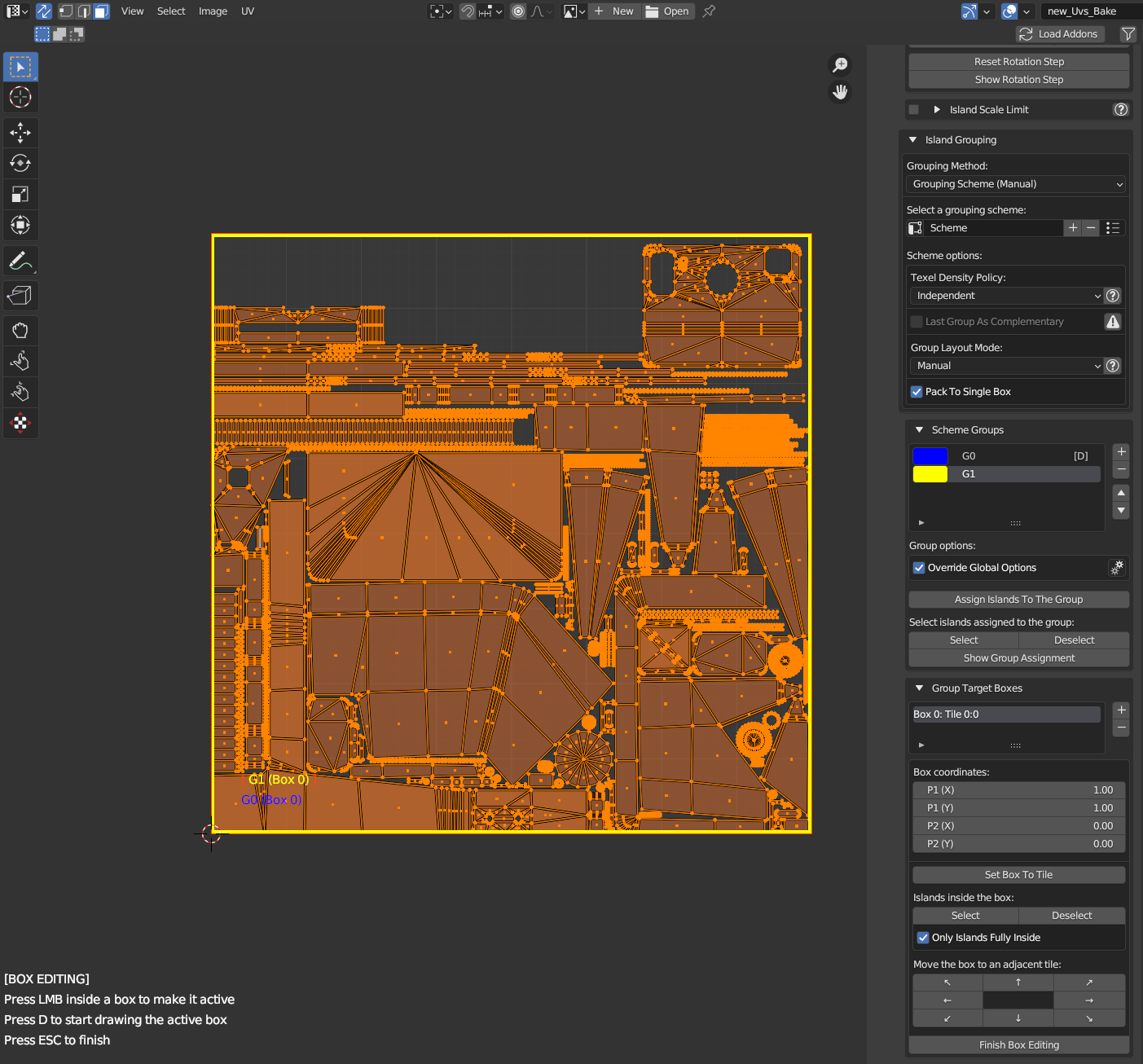Move the selected scheme group down

click(1121, 511)
